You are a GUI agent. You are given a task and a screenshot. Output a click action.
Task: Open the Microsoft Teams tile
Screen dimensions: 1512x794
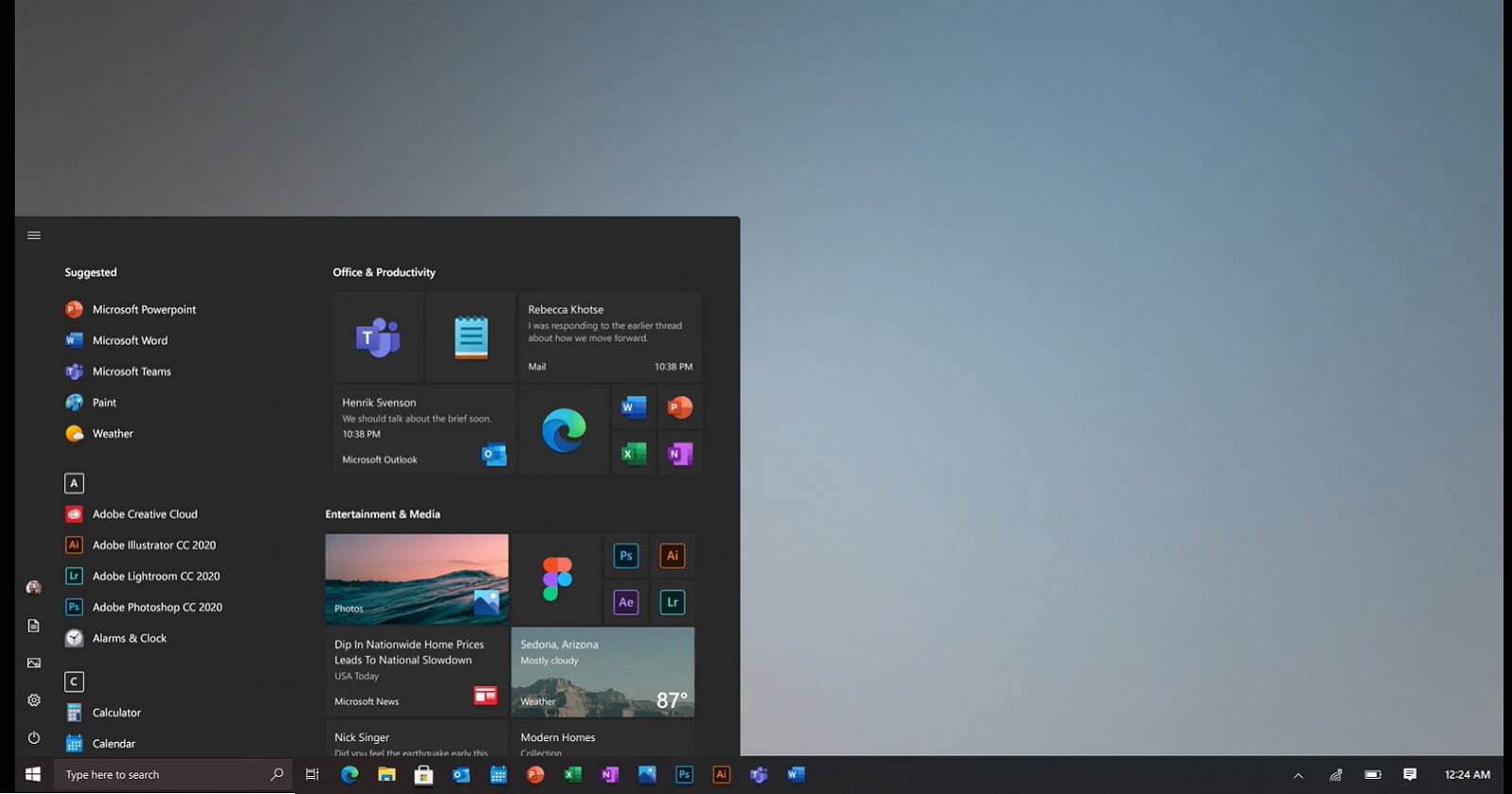(x=377, y=337)
